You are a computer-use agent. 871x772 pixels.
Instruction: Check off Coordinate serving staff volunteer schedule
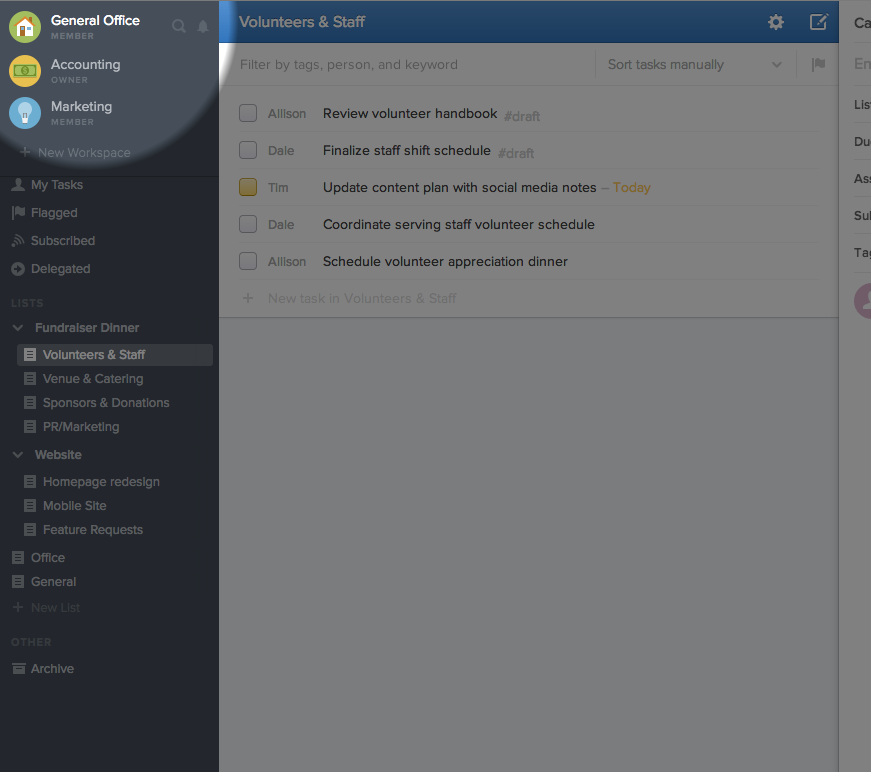pos(248,224)
